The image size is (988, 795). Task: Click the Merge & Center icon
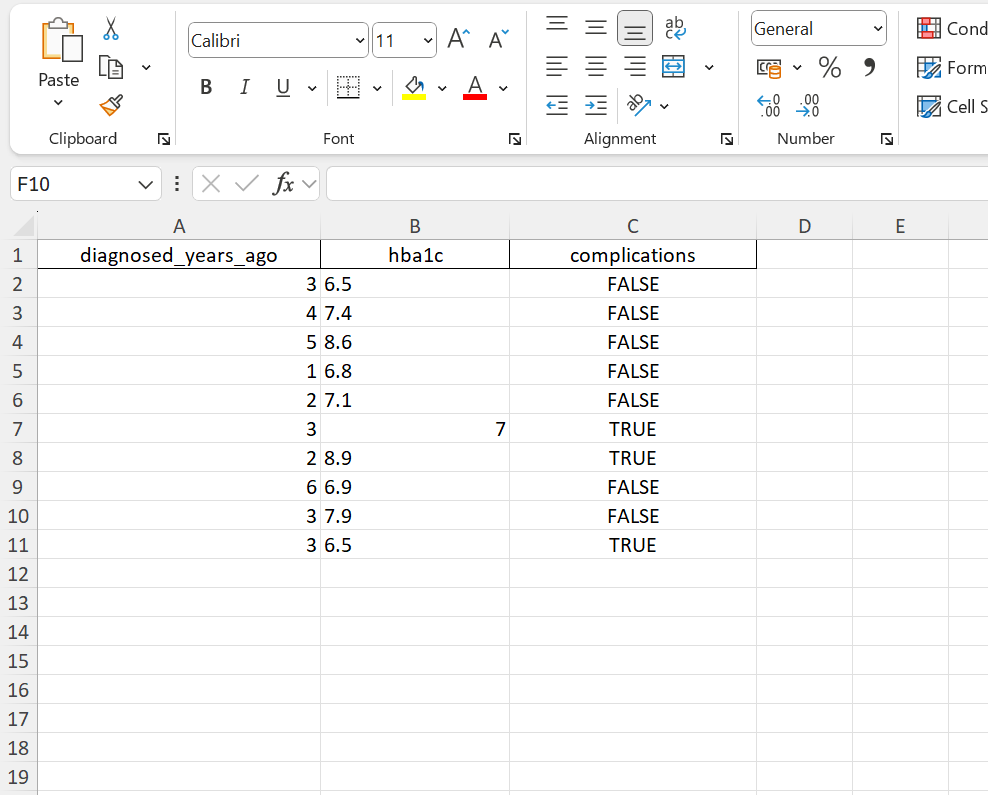pyautogui.click(x=674, y=66)
